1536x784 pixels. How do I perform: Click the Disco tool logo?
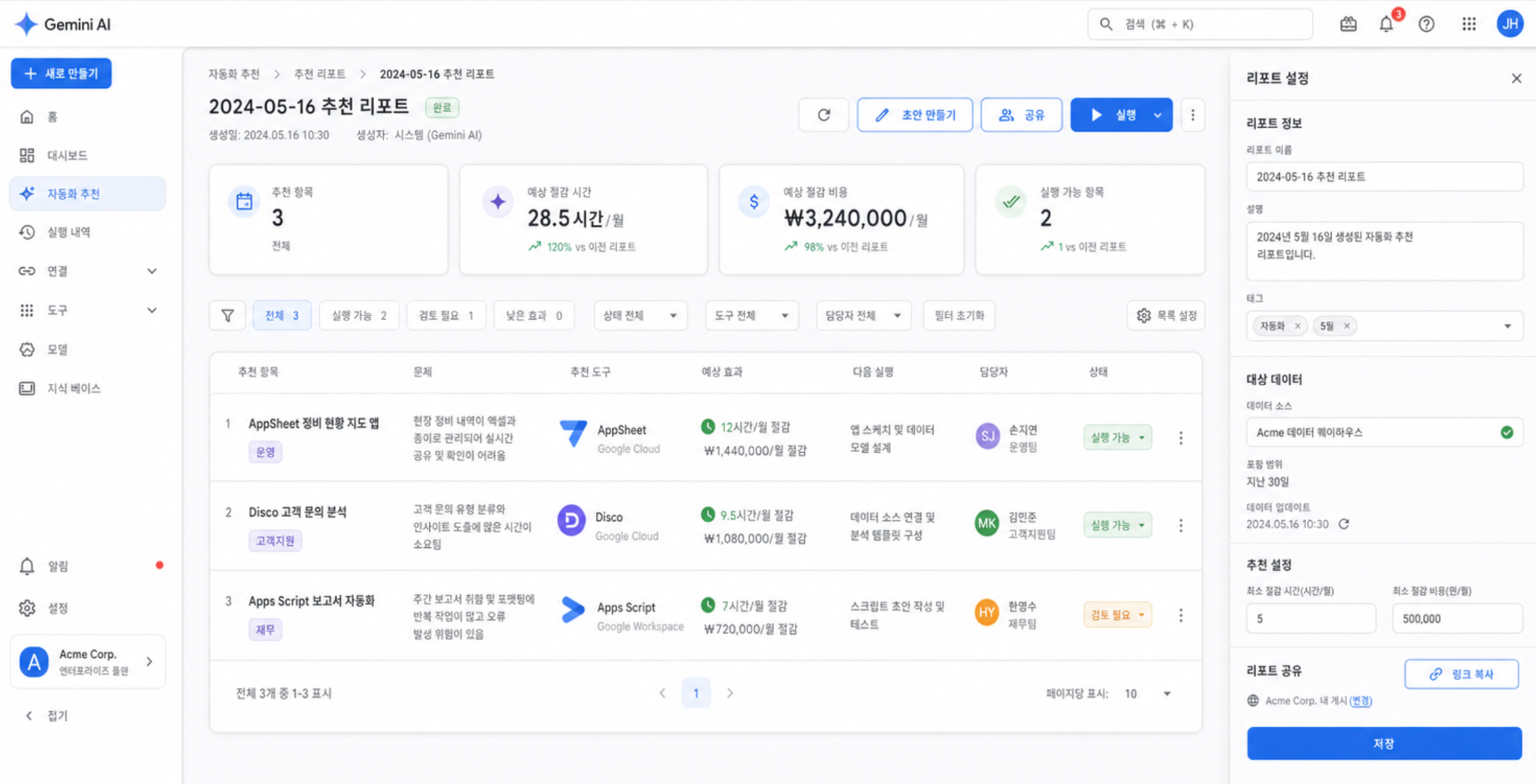[571, 520]
